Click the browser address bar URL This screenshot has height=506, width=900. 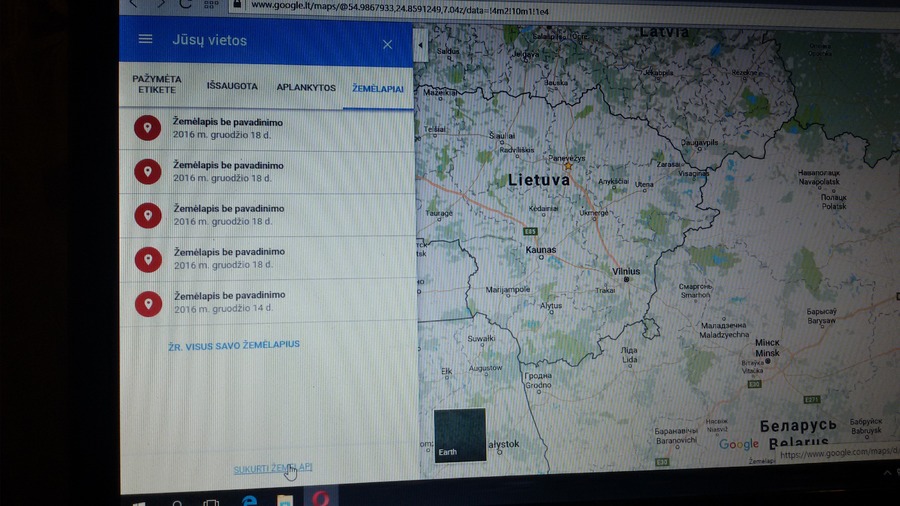click(400, 7)
